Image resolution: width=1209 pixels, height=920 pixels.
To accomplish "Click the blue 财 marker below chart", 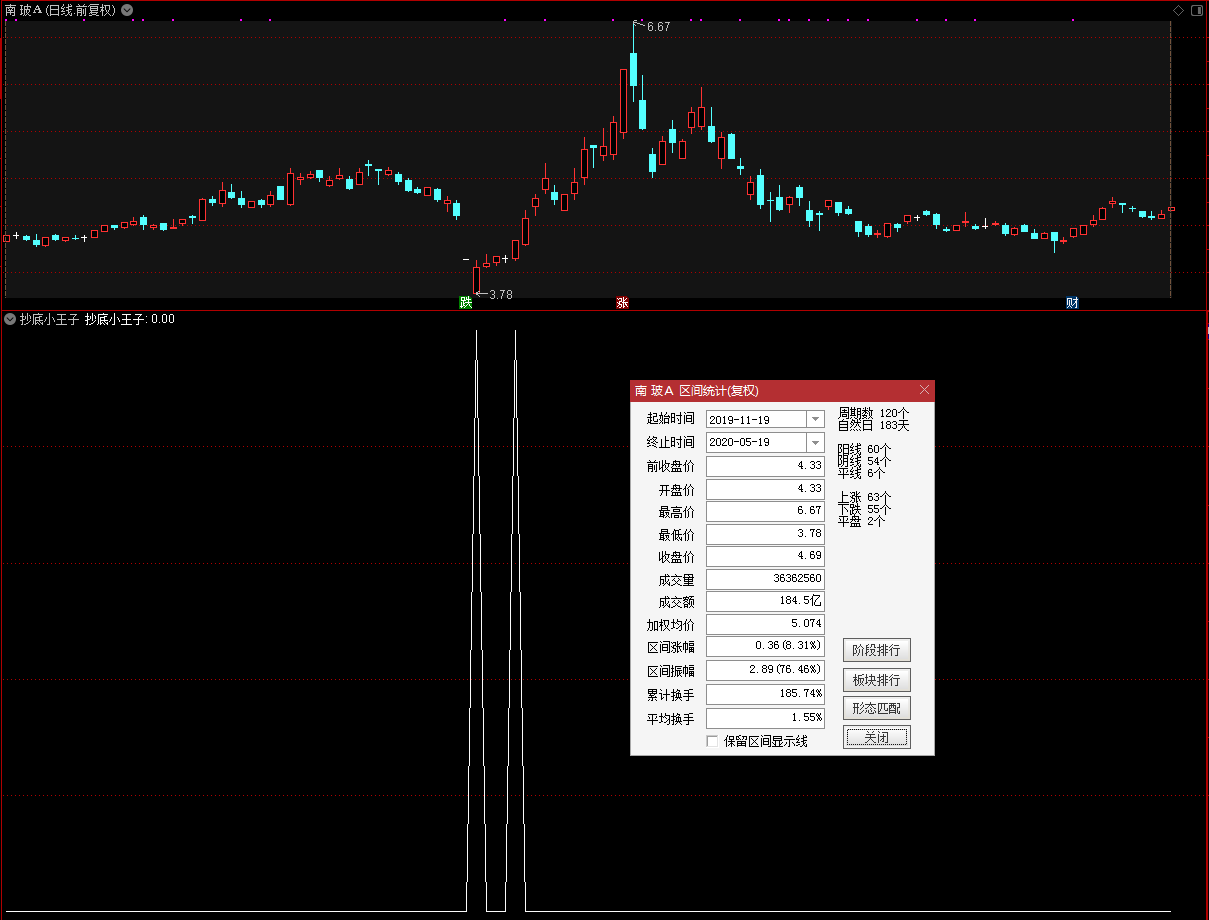I will click(x=1072, y=303).
